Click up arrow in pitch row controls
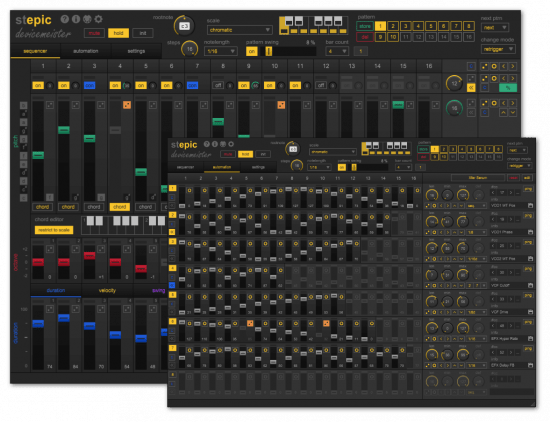The height and width of the screenshot is (422, 550). click(503, 113)
